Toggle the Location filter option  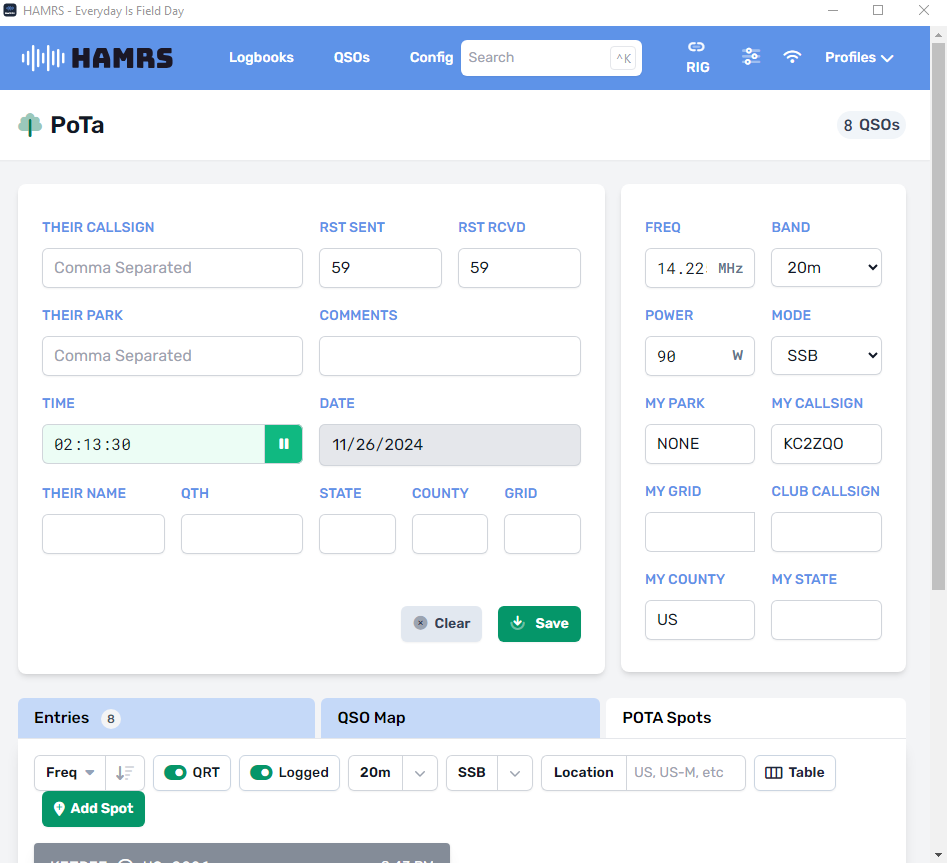click(583, 772)
